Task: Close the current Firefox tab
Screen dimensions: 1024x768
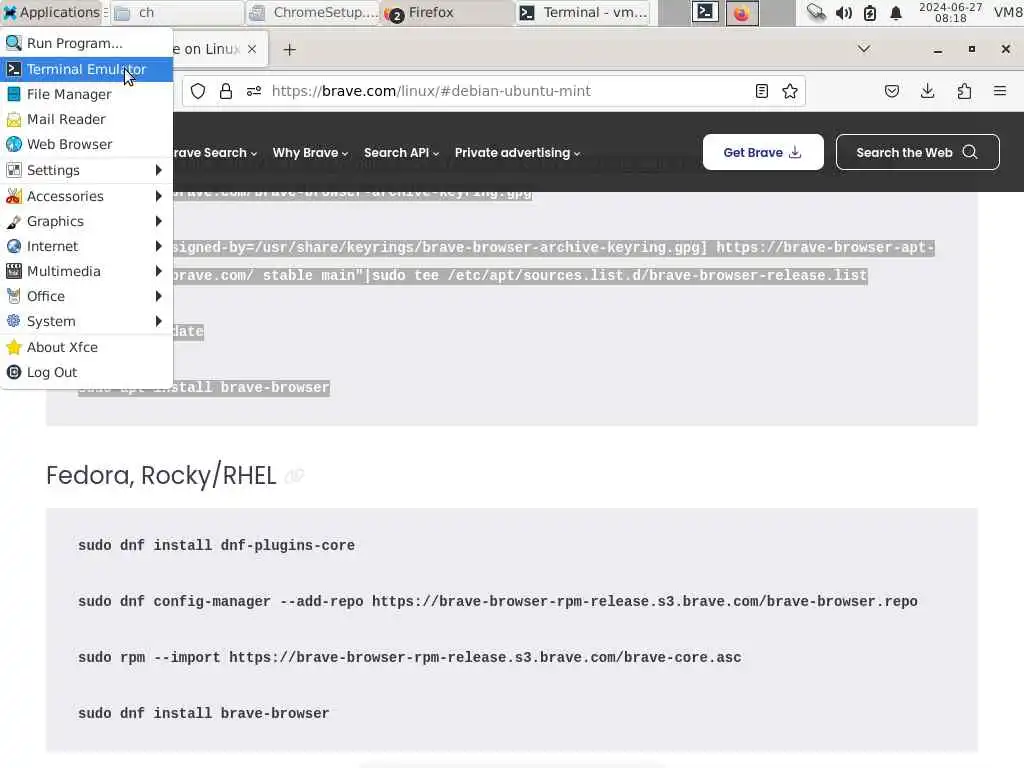Action: 252,49
